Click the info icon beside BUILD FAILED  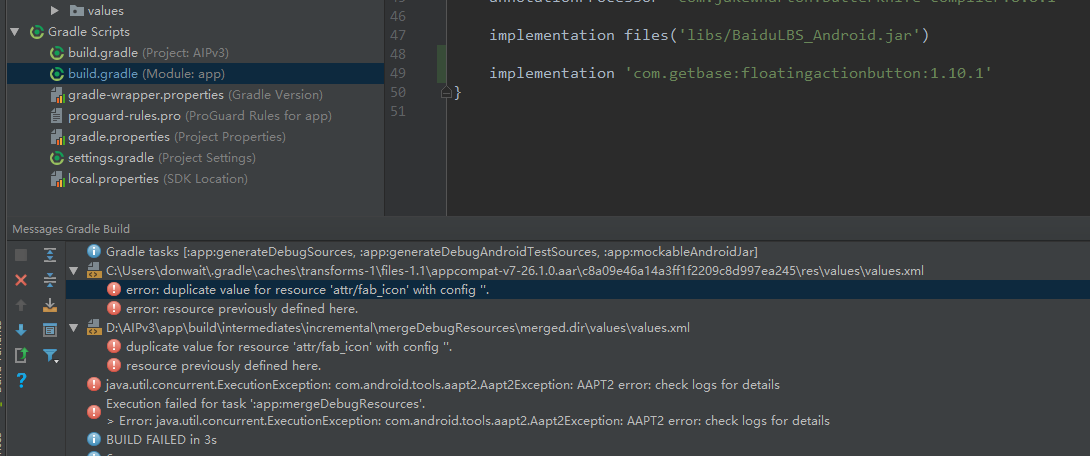pyautogui.click(x=94, y=439)
